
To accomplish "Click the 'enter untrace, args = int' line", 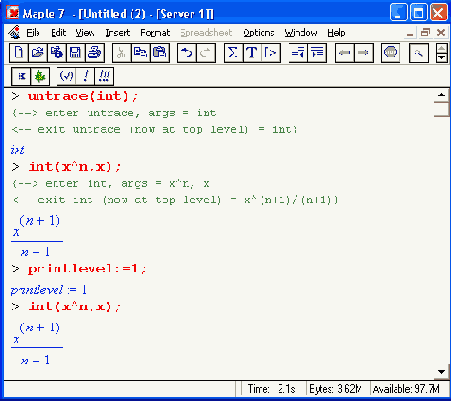I will [x=114, y=113].
